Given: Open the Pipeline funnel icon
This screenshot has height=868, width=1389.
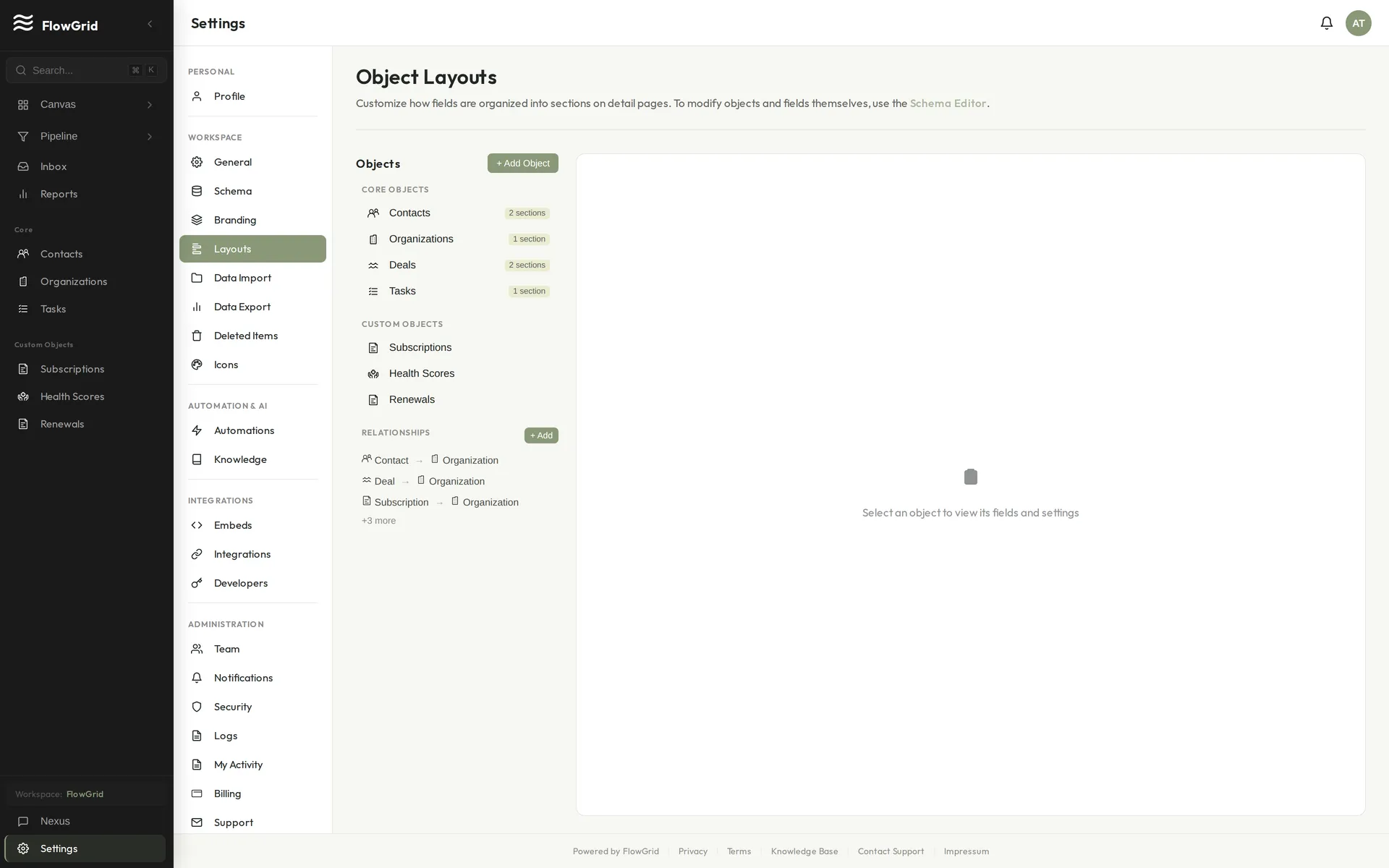Looking at the screenshot, I should coord(23,137).
